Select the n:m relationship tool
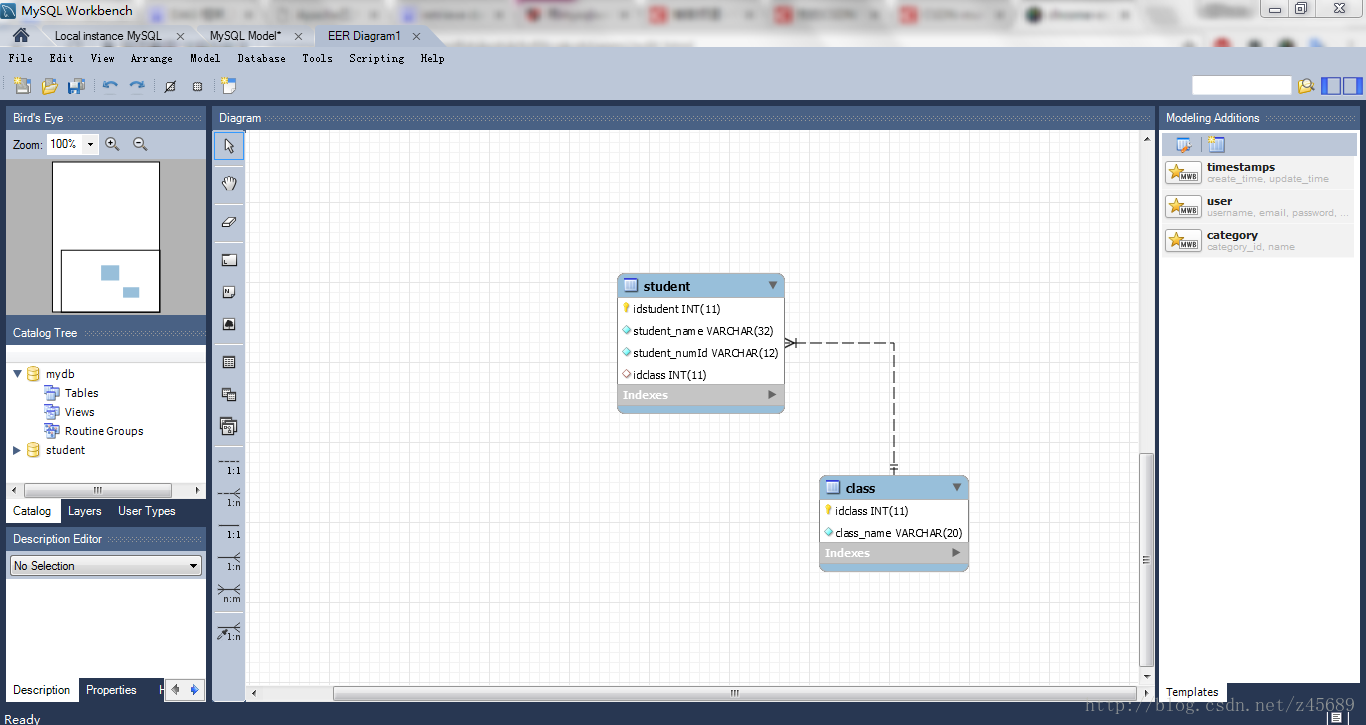1366x725 pixels. click(230, 593)
